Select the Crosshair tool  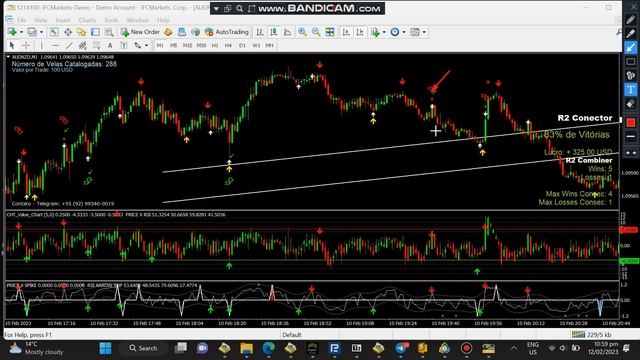point(26,45)
